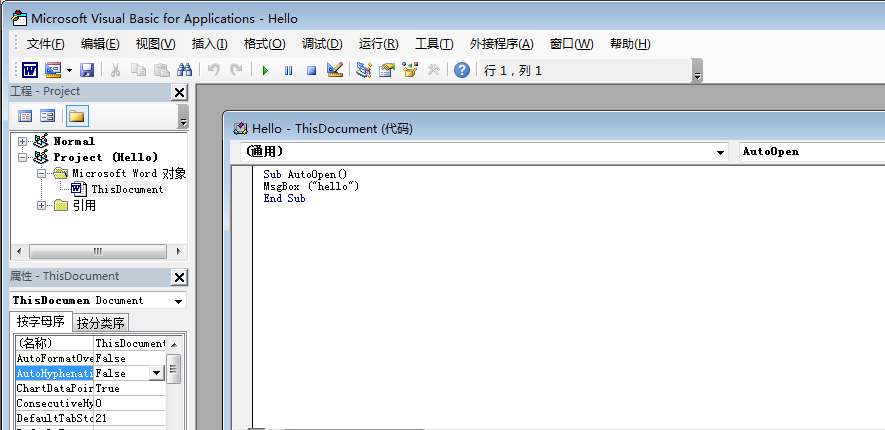The height and width of the screenshot is (430, 885).
Task: Open the AutoOpen procedure combo box
Action: coord(812,152)
